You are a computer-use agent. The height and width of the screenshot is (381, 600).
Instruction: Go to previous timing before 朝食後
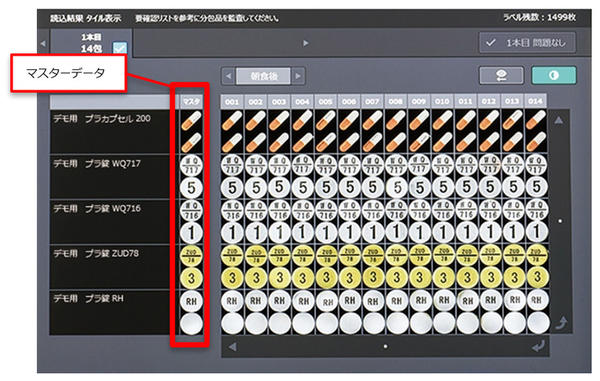(x=228, y=76)
